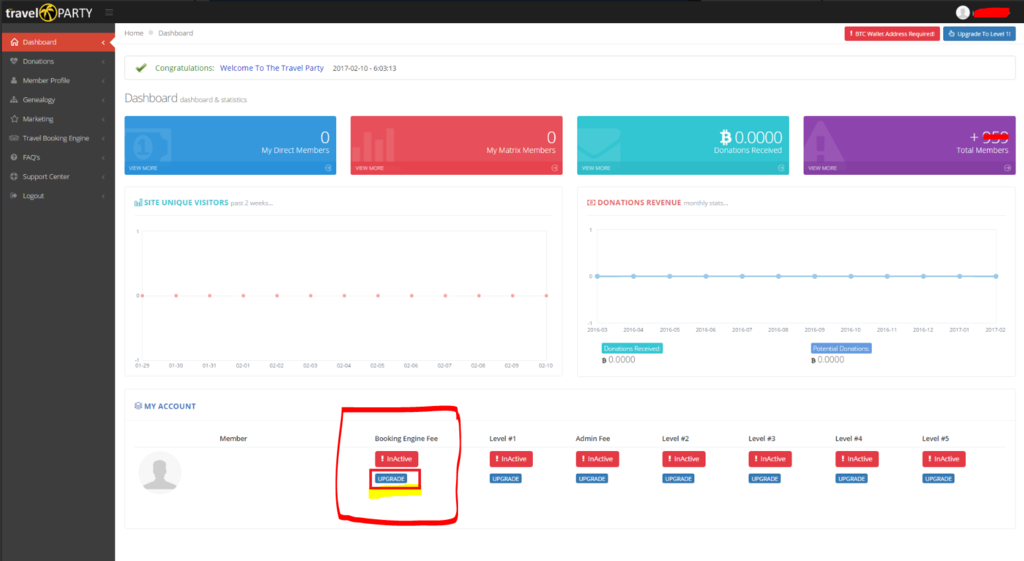Click the Dashboard breadcrumb link
Image resolution: width=1024 pixels, height=561 pixels.
click(176, 33)
